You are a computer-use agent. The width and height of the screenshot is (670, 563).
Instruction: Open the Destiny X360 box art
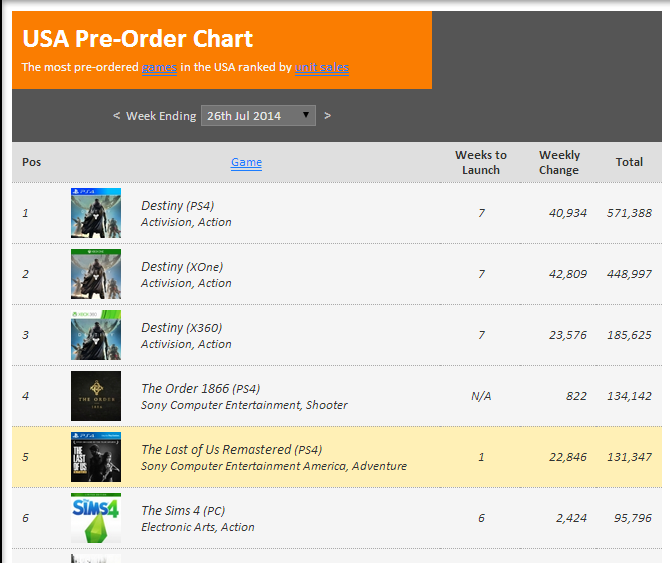[96, 335]
